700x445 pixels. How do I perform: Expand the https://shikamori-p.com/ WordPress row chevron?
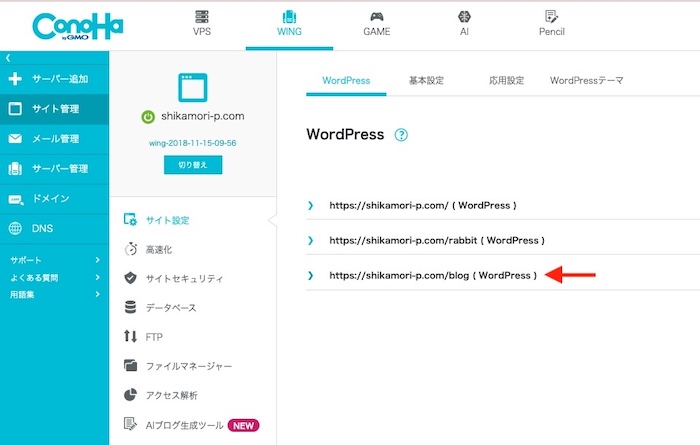coord(310,205)
